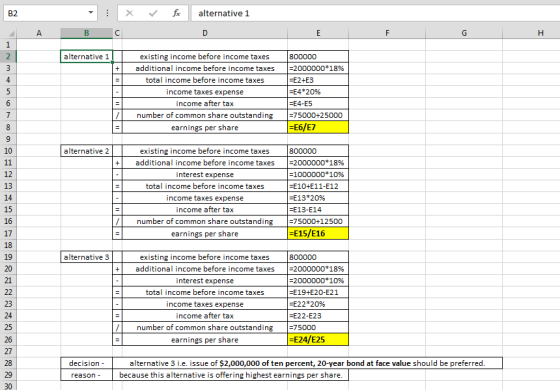Click cell E21 containing =2000000*10%
This screenshot has height=390, width=560.
(x=318, y=280)
